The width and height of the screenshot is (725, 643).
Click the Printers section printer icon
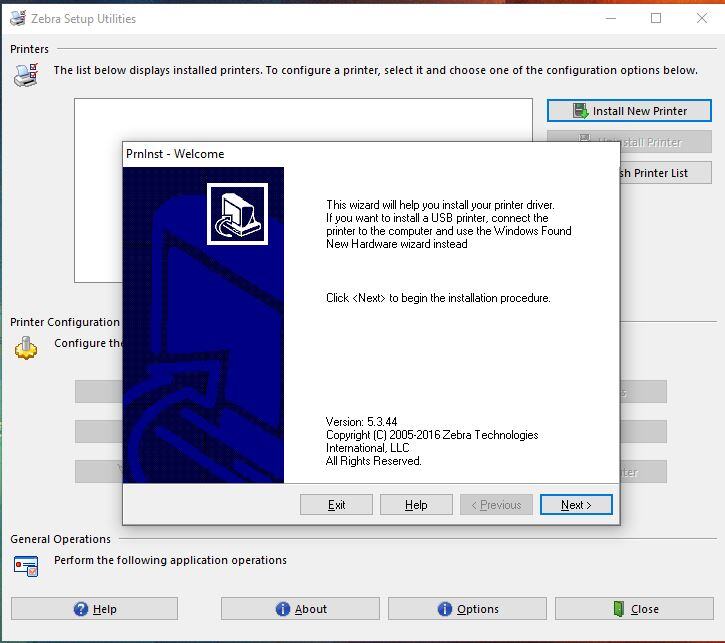pyautogui.click(x=26, y=75)
